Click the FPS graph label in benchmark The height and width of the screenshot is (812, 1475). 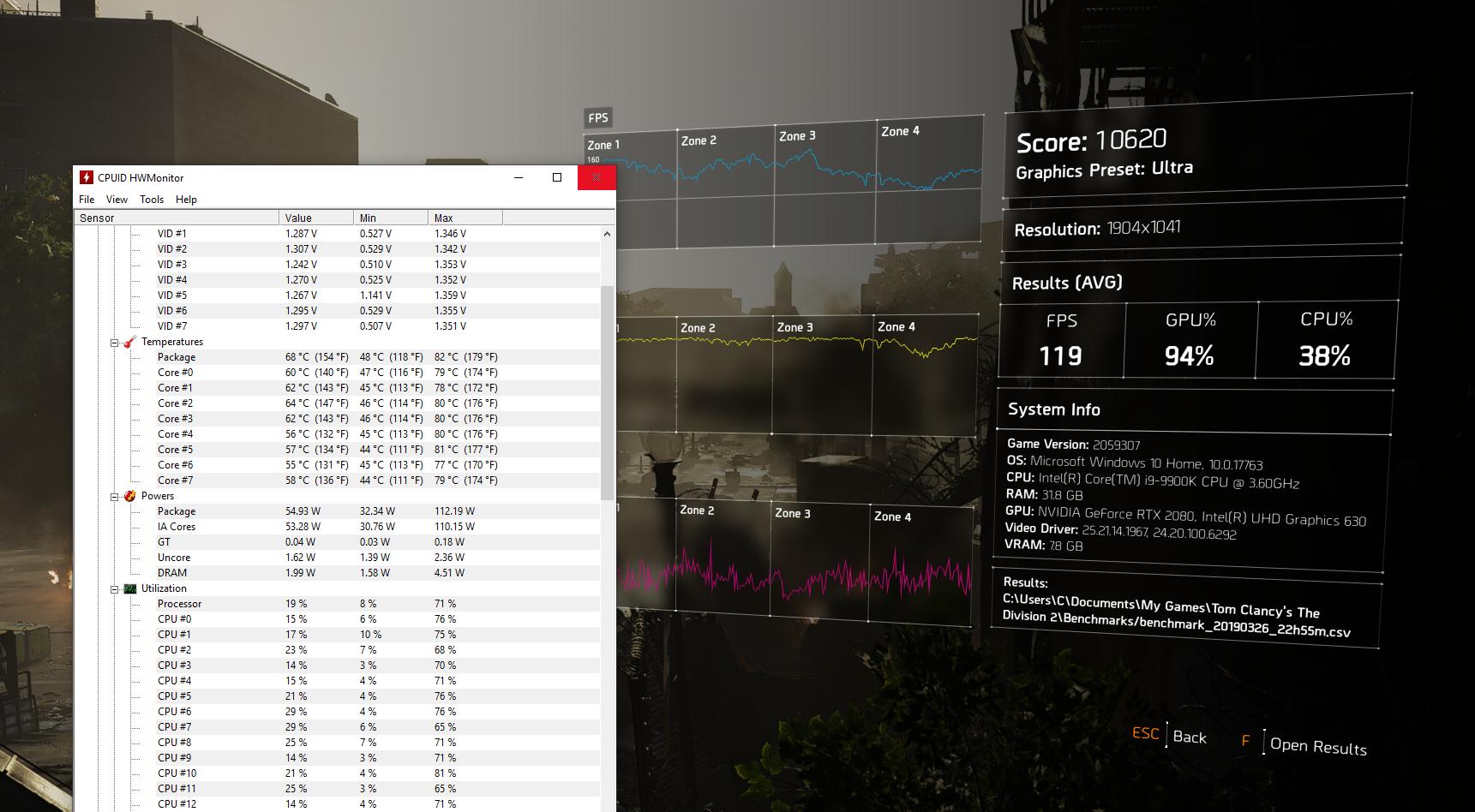pos(598,118)
